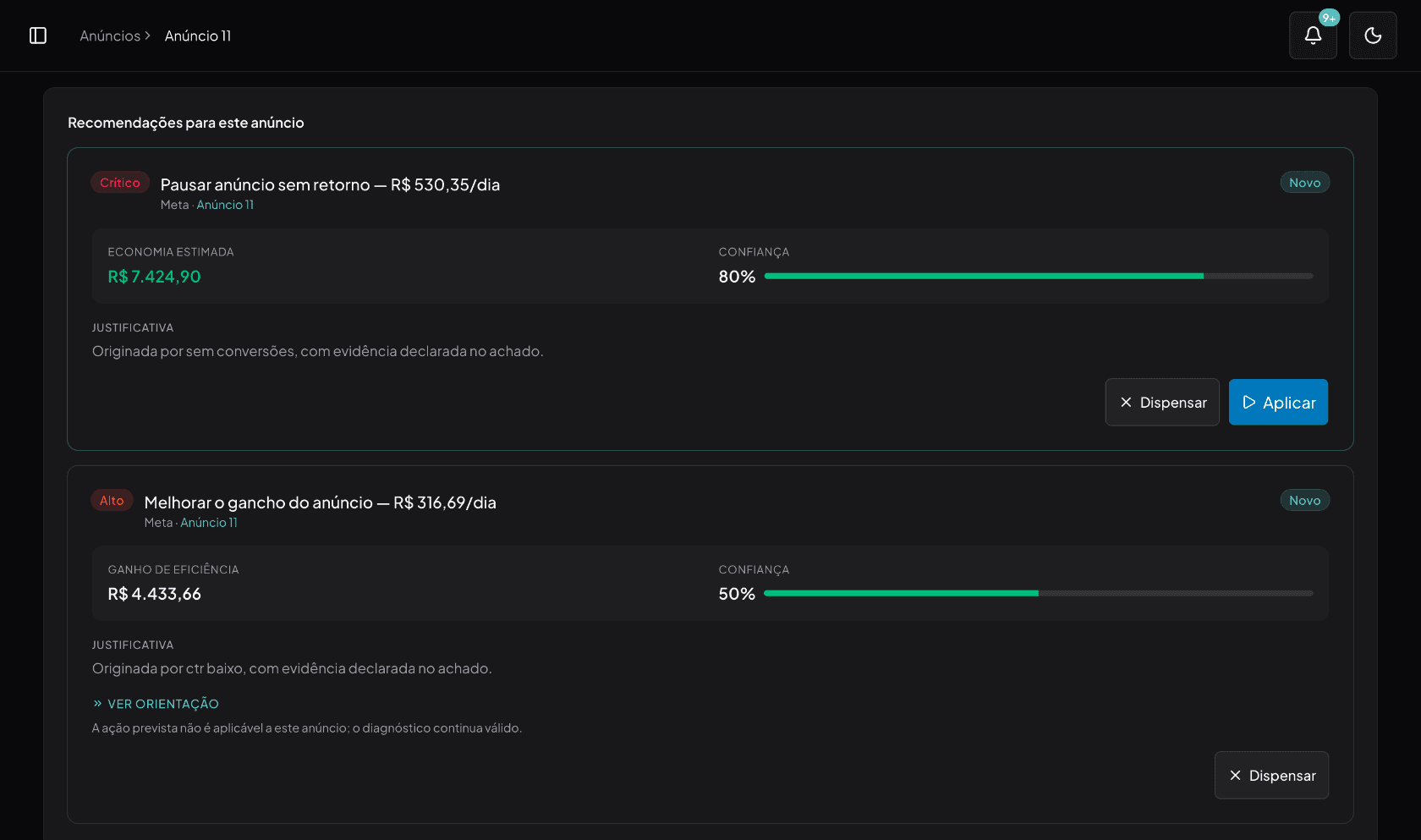The image size is (1421, 840).
Task: Toggle the sidebar panel icon
Action: coord(38,36)
